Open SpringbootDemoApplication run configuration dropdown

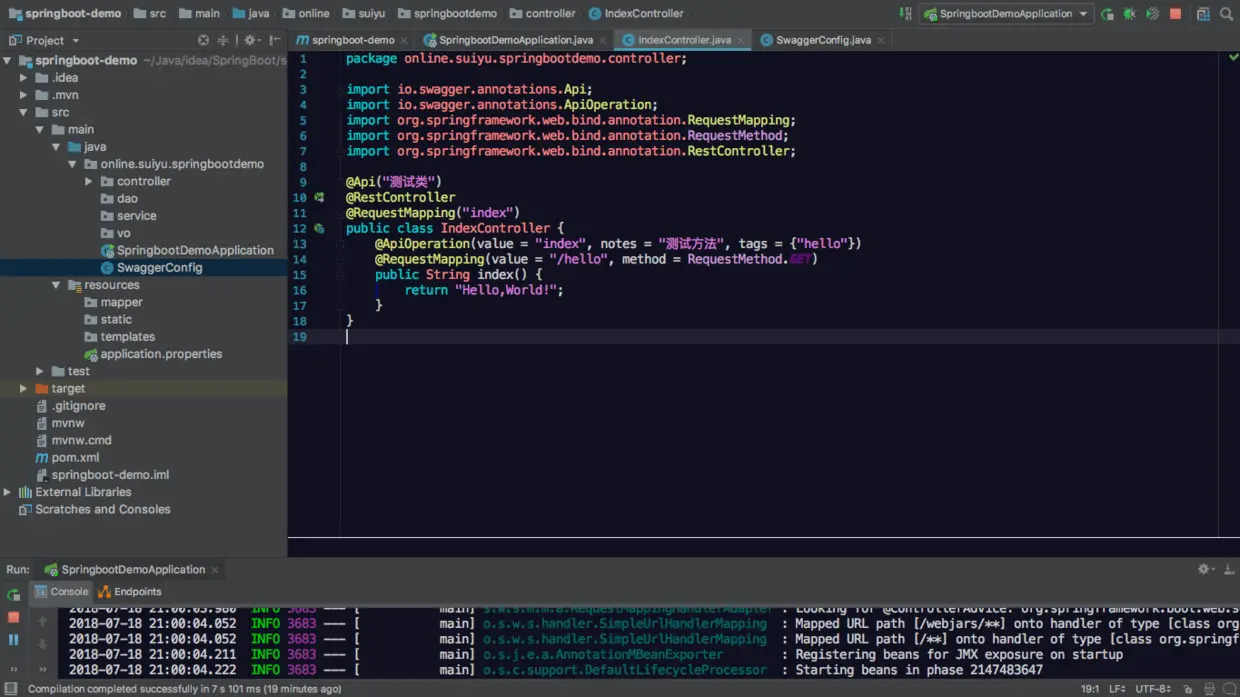coord(1005,14)
